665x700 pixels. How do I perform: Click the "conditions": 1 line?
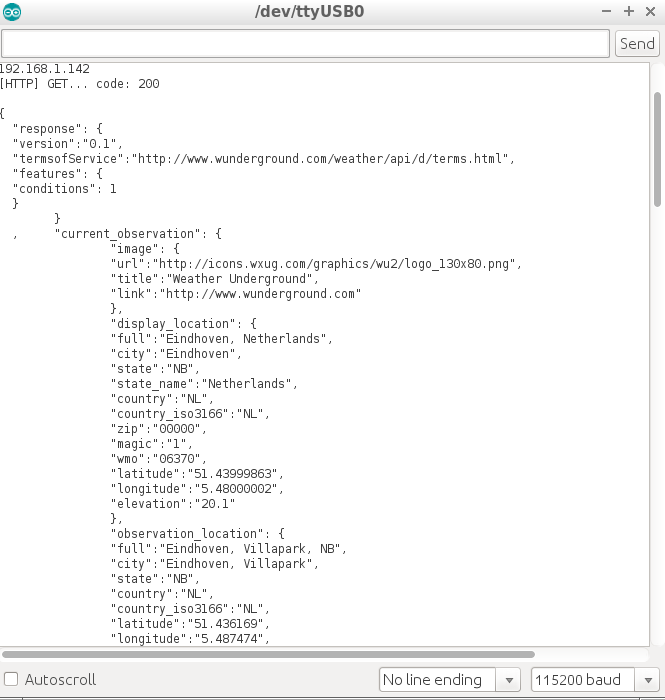tap(65, 189)
